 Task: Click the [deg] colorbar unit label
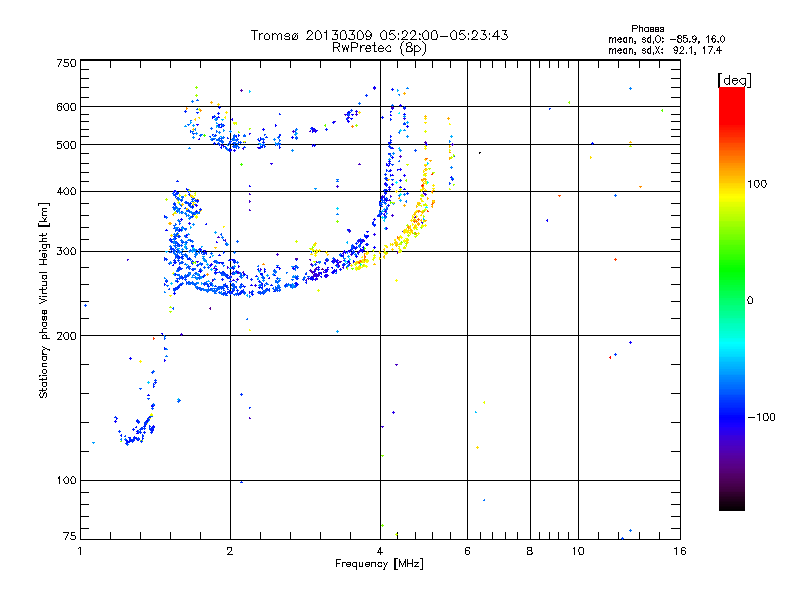[734, 80]
